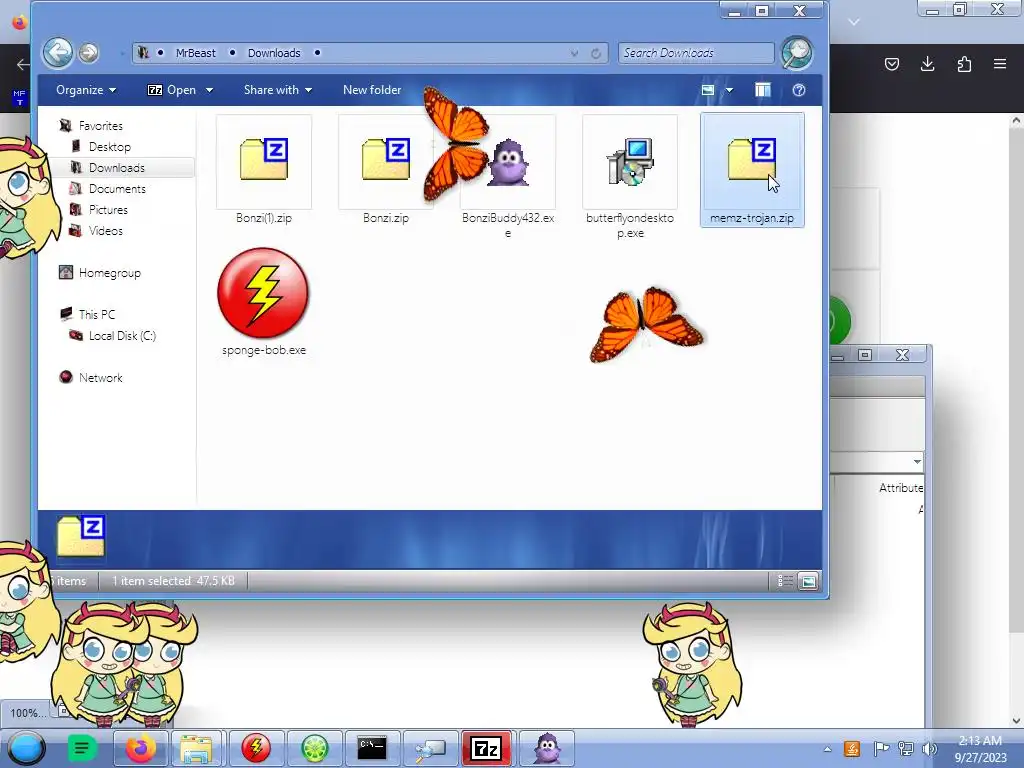1024x768 pixels.
Task: Select the sponge-bob.exe lightning bolt icon
Action: click(x=263, y=293)
